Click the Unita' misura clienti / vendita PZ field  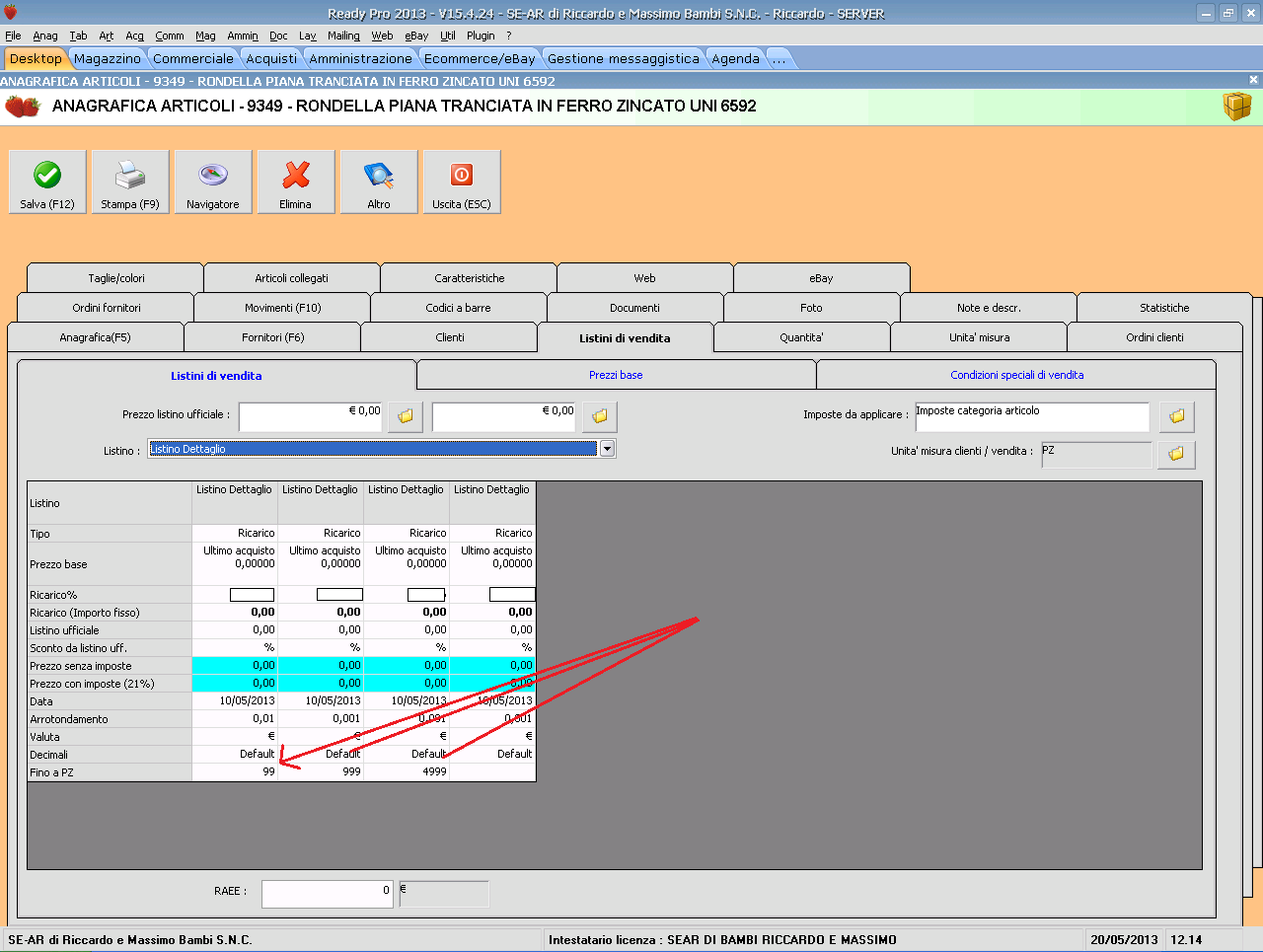(x=1096, y=454)
